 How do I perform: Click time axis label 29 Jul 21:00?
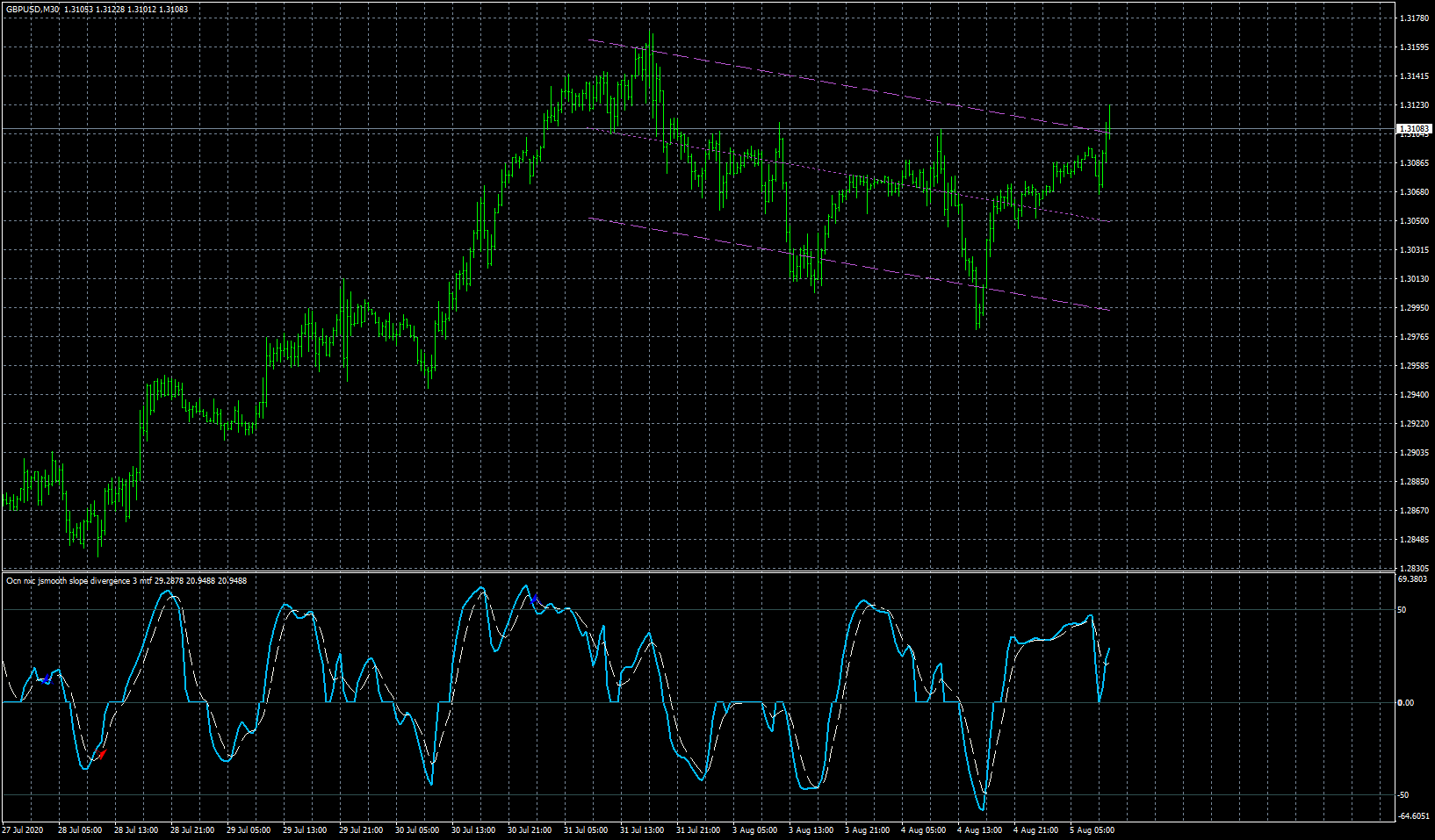(x=361, y=830)
